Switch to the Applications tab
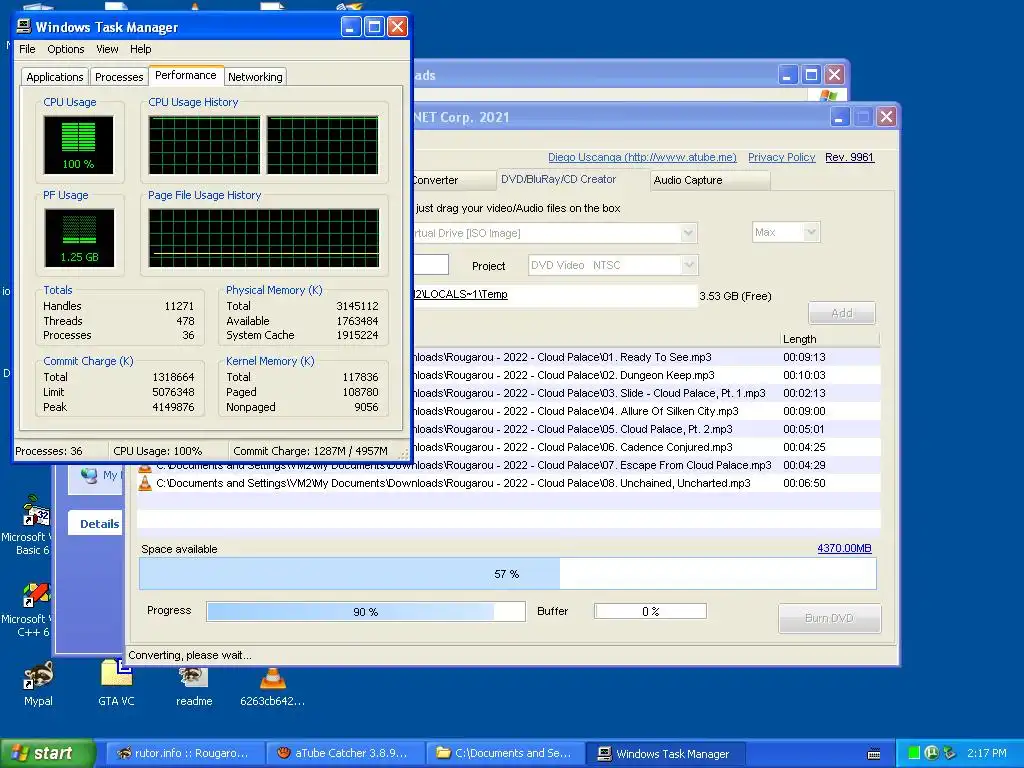1024x768 pixels. tap(55, 77)
